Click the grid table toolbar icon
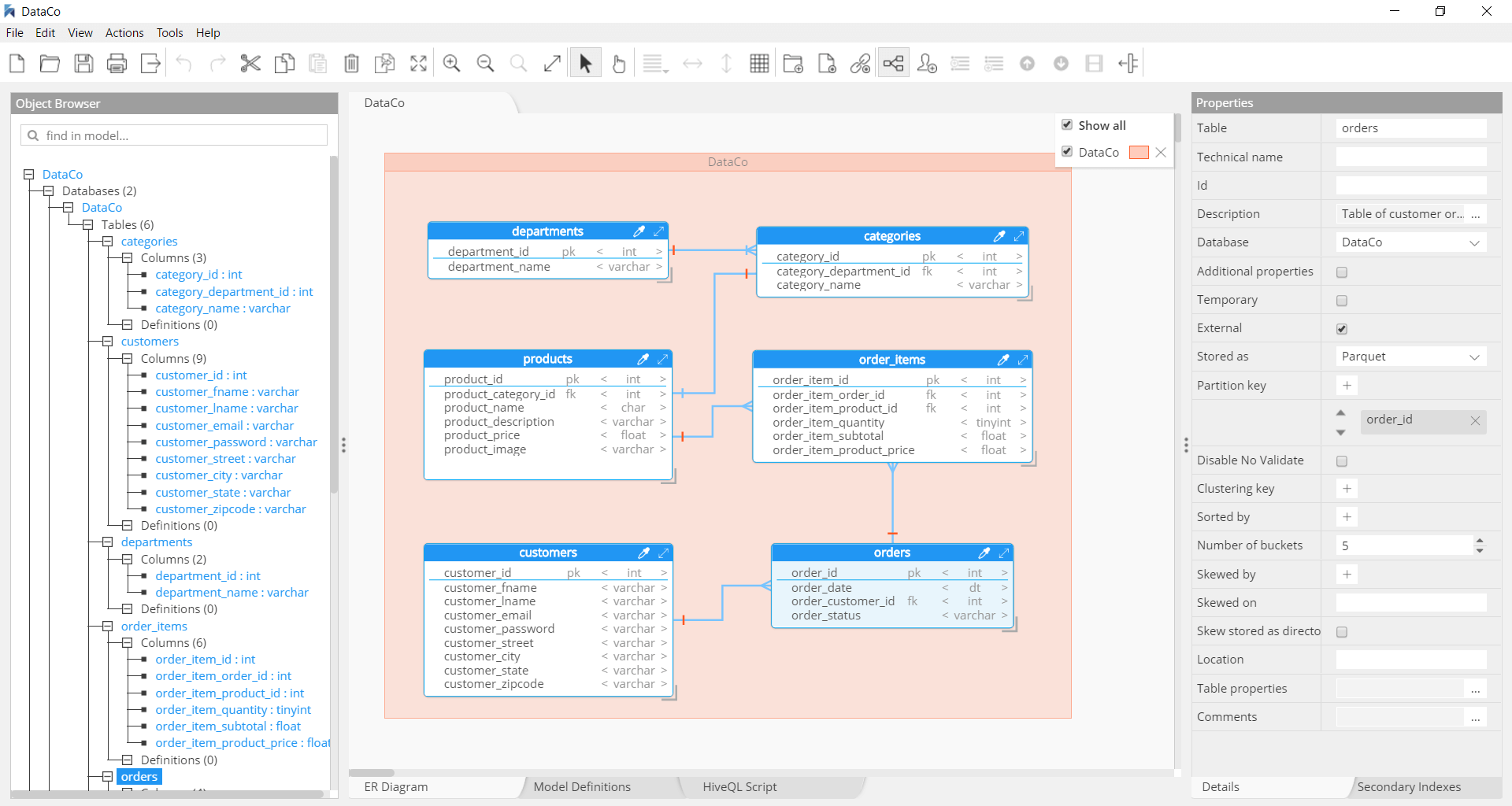Image resolution: width=1512 pixels, height=806 pixels. pyautogui.click(x=759, y=64)
